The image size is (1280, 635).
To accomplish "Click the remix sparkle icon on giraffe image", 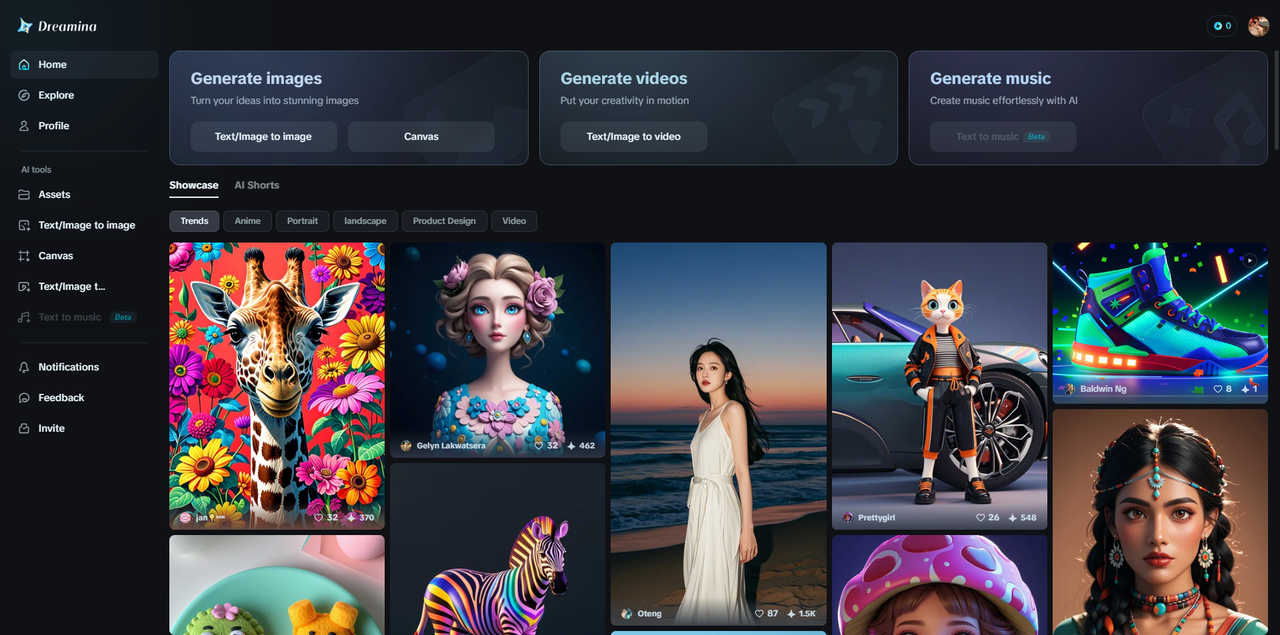I will (x=350, y=518).
